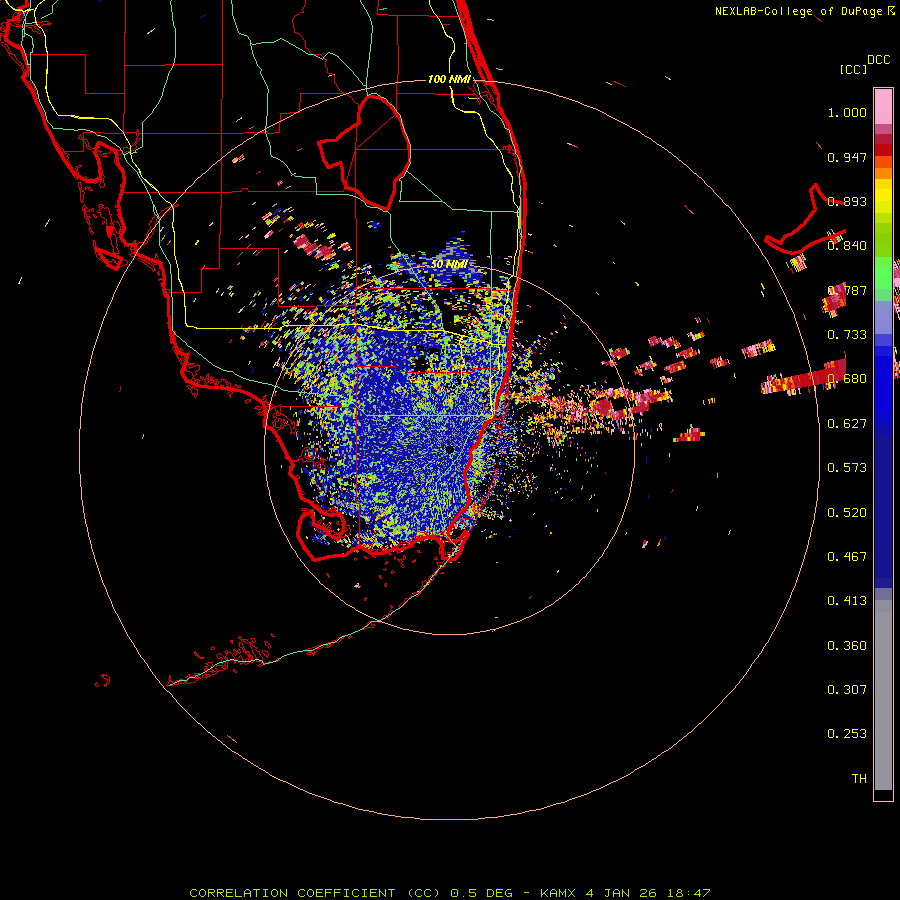Select the 0.360 color bar value

tap(847, 646)
